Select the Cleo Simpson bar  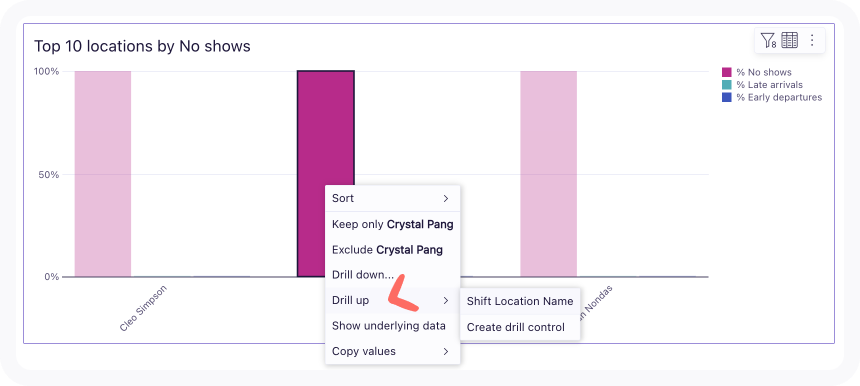(103, 174)
